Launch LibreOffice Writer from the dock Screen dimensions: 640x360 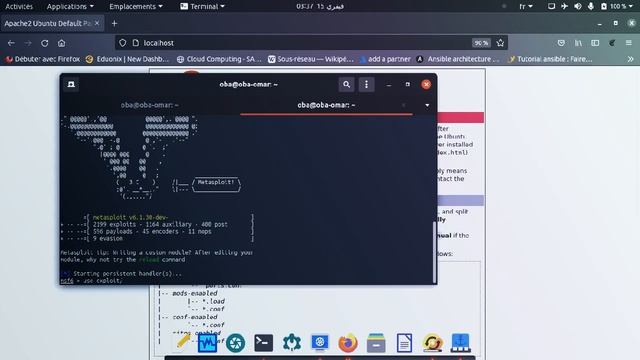pos(404,343)
